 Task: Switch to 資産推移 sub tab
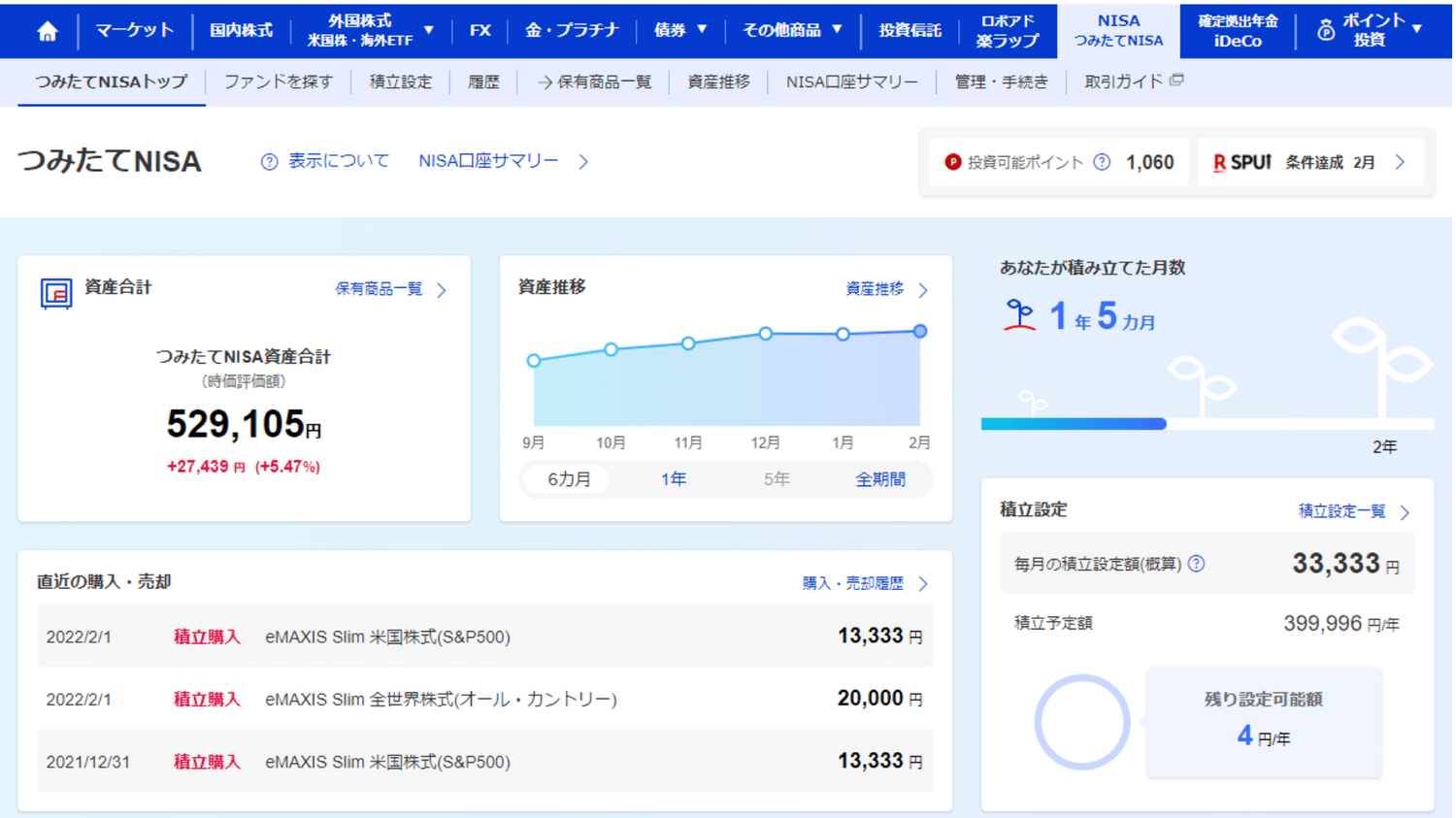[x=718, y=82]
